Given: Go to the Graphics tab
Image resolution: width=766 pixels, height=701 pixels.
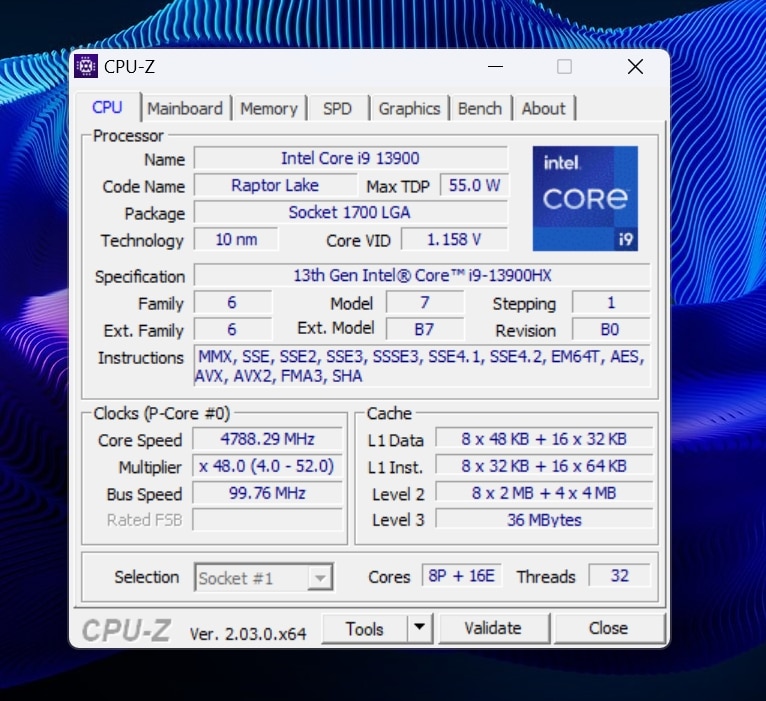Looking at the screenshot, I should pos(409,109).
